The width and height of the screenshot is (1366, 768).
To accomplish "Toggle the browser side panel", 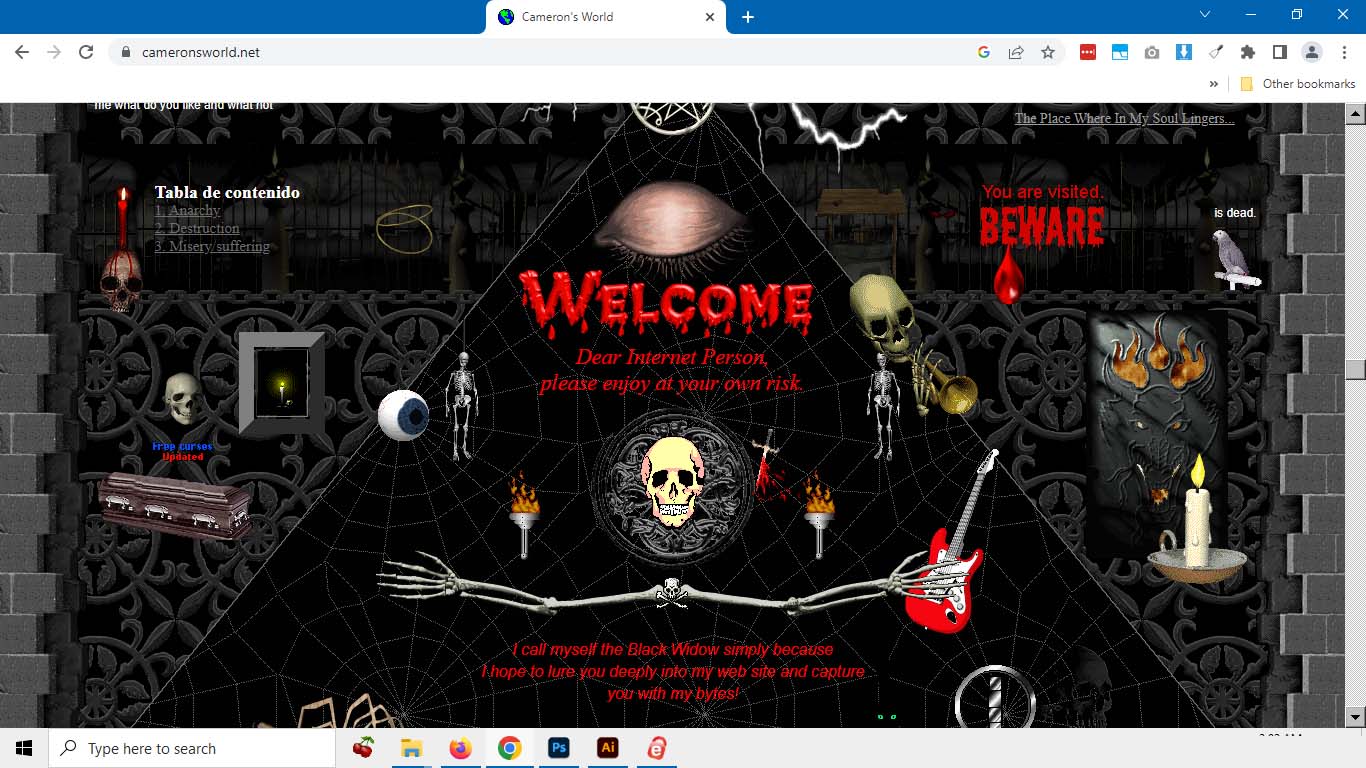I will (x=1279, y=52).
